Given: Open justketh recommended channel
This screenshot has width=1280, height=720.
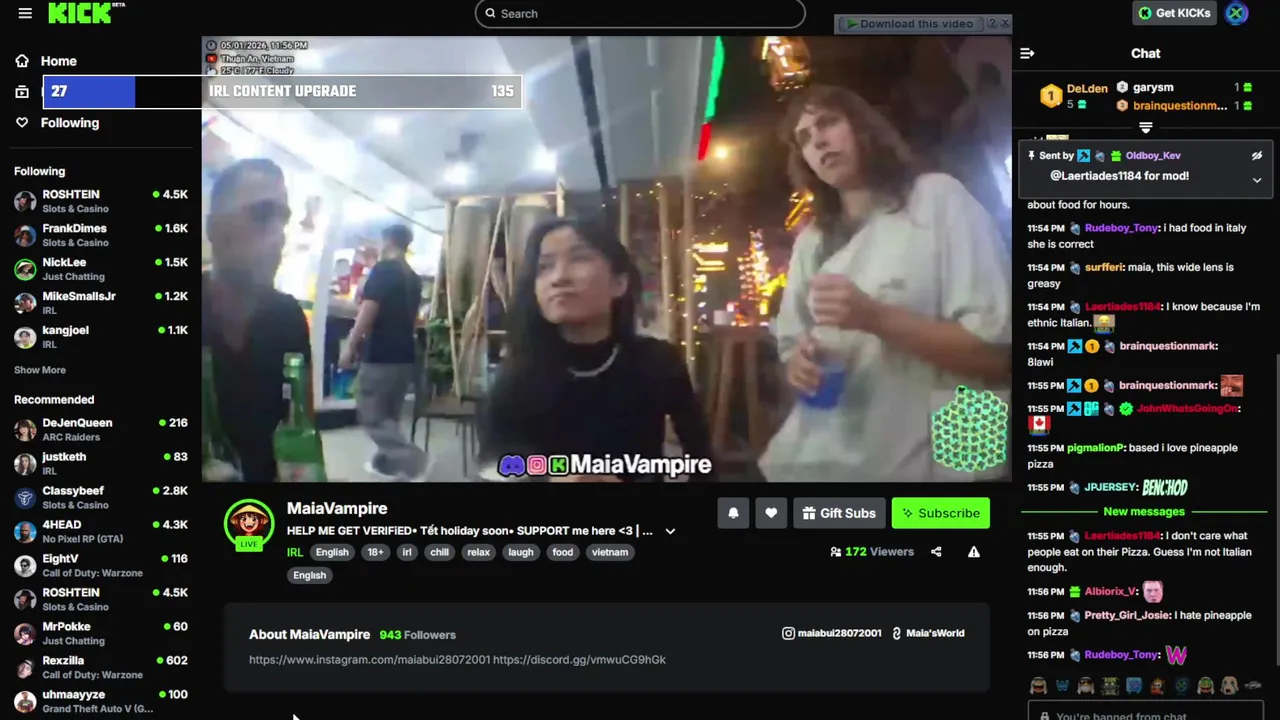Looking at the screenshot, I should pyautogui.click(x=100, y=464).
